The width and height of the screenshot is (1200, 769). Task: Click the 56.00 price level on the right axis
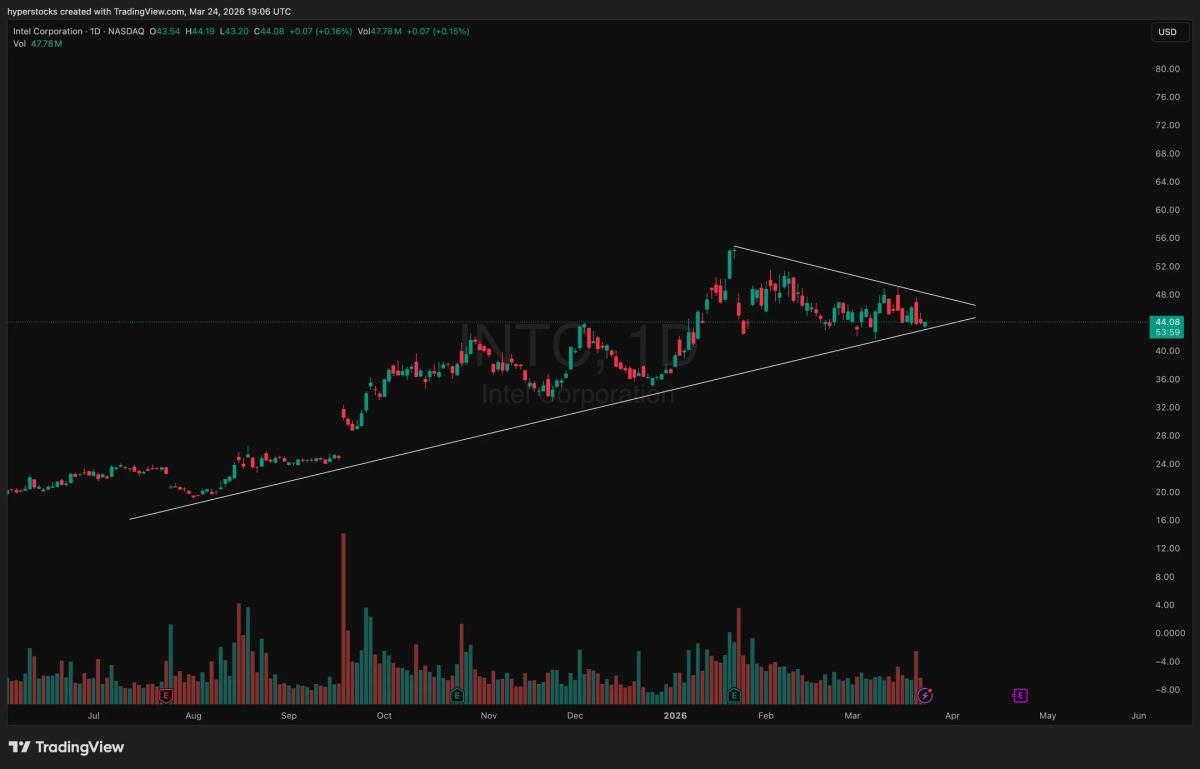tap(1167, 238)
